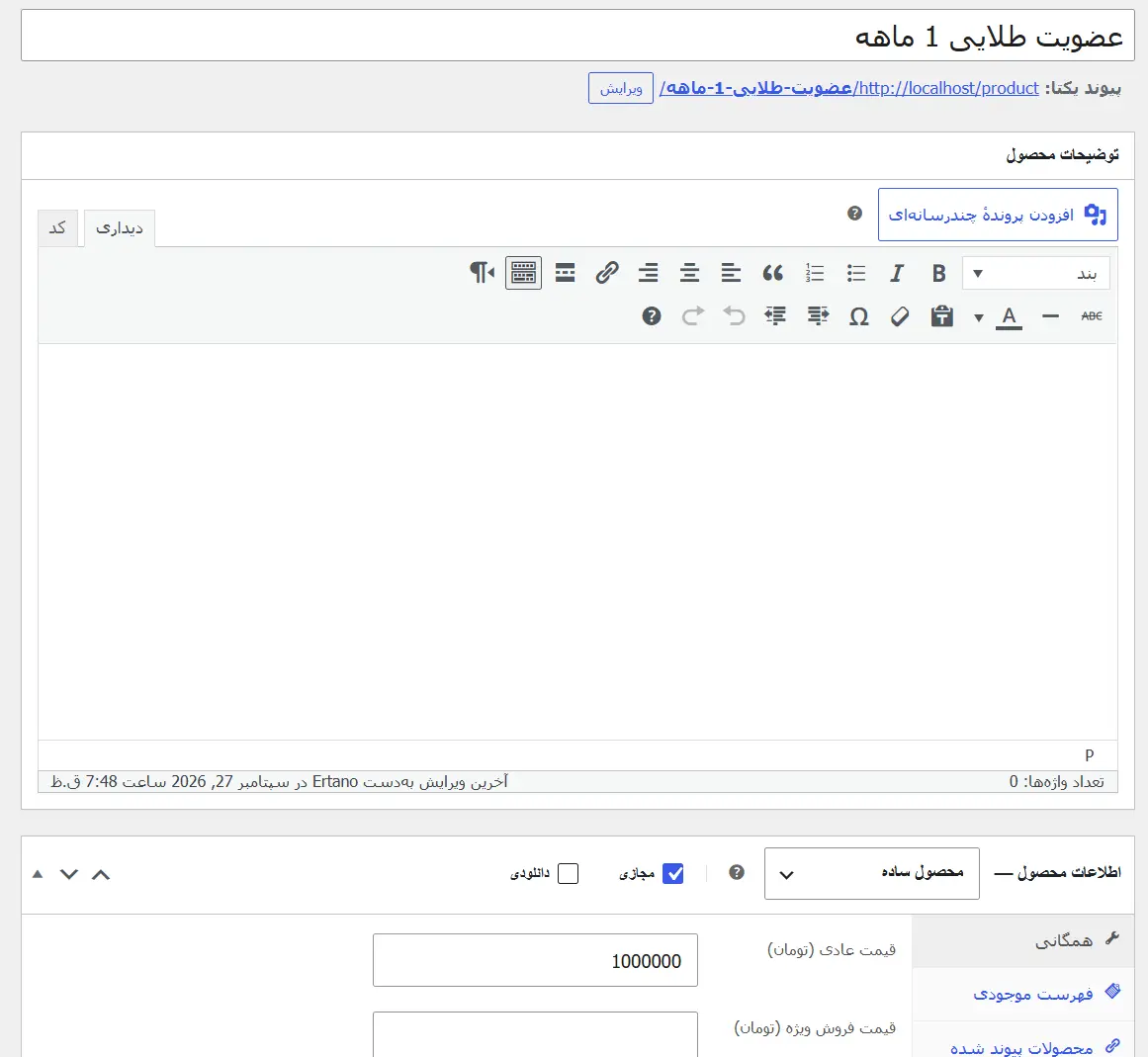The width and height of the screenshot is (1148, 1057).
Task: Open the product permalink URL
Action: [x=848, y=88]
